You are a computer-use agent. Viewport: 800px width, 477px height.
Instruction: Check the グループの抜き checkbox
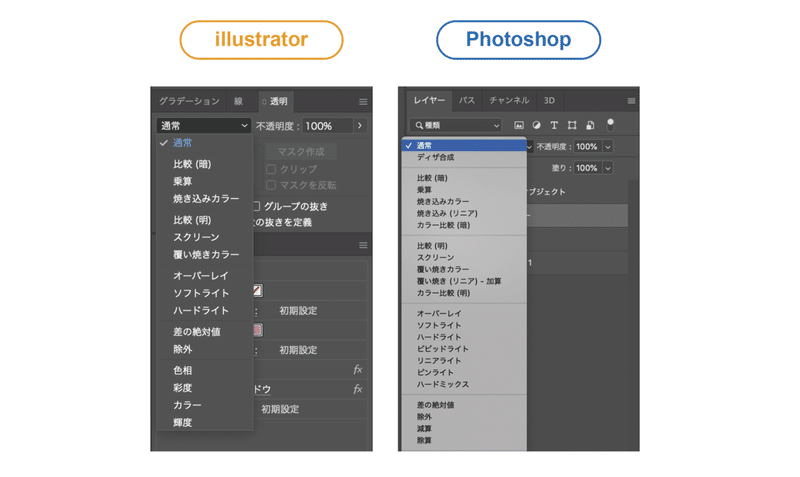(257, 206)
